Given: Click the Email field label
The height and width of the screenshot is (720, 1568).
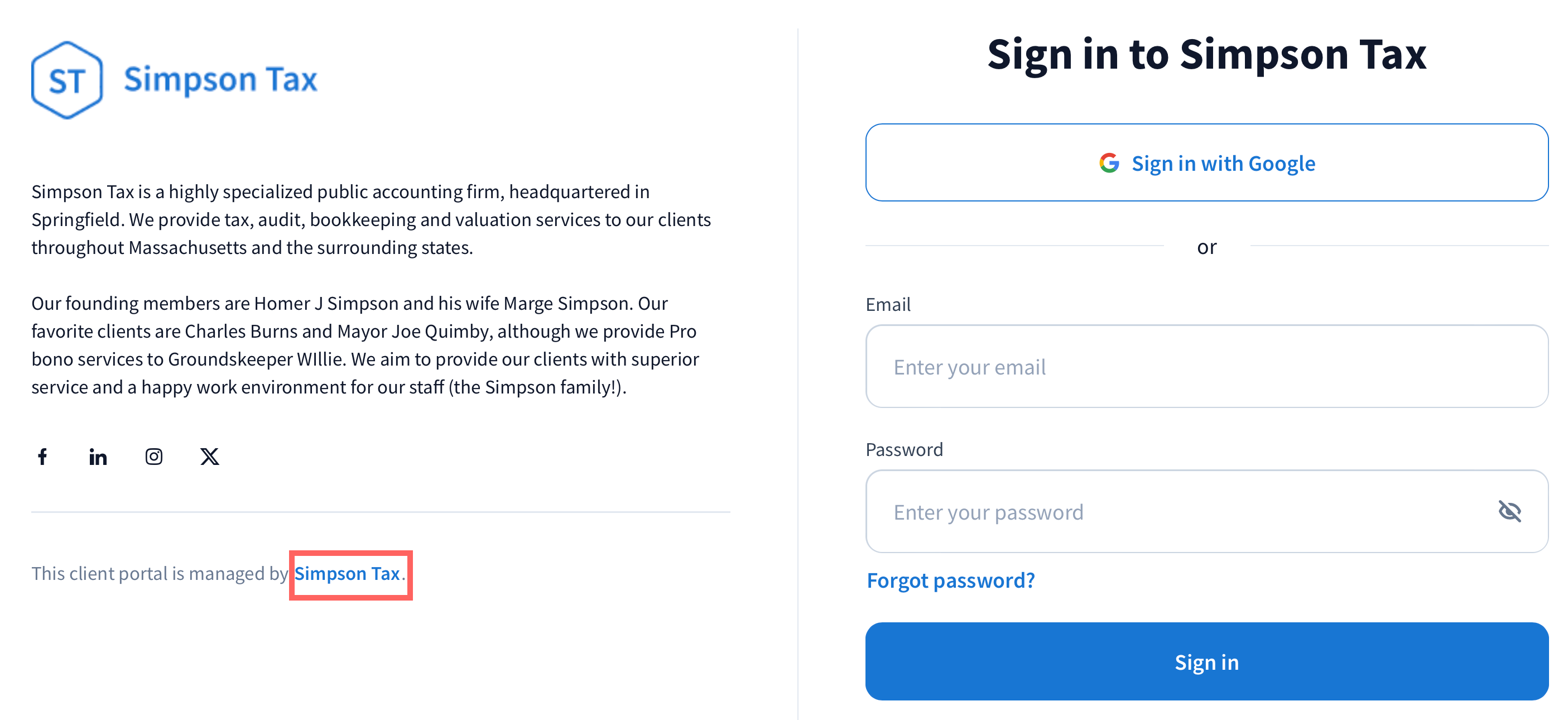Looking at the screenshot, I should (888, 304).
